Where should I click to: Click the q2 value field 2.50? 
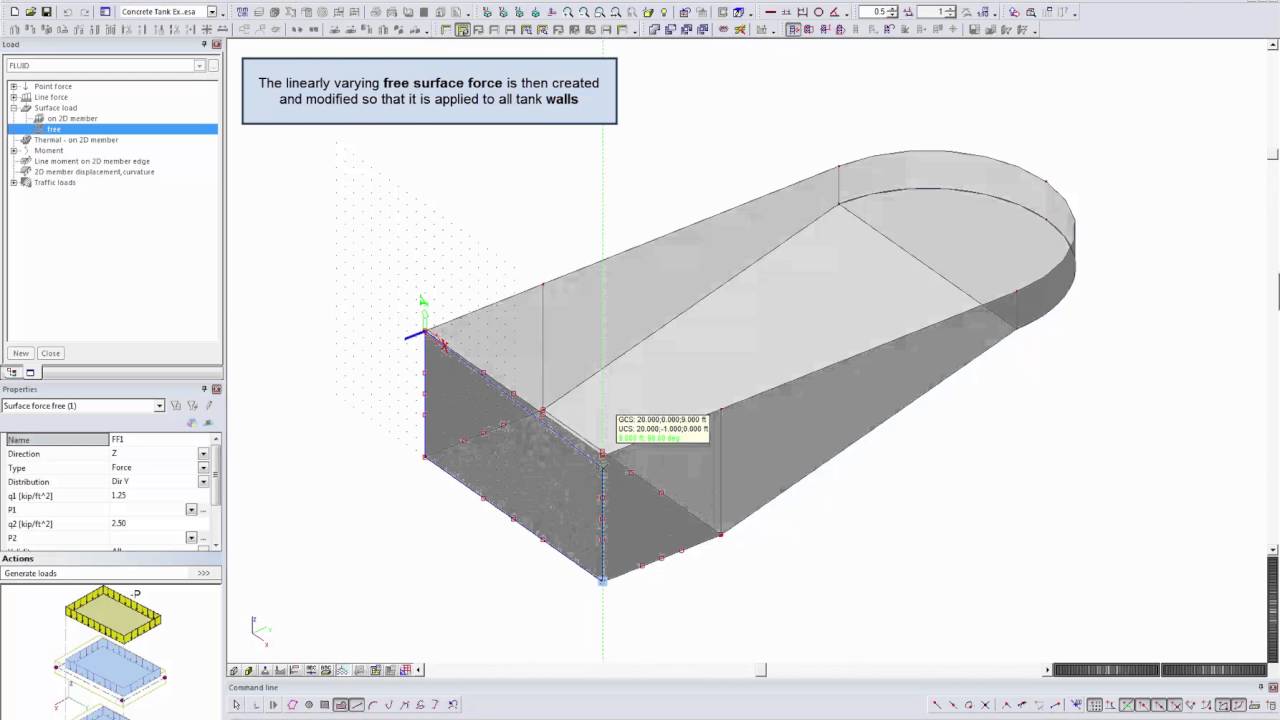point(160,524)
